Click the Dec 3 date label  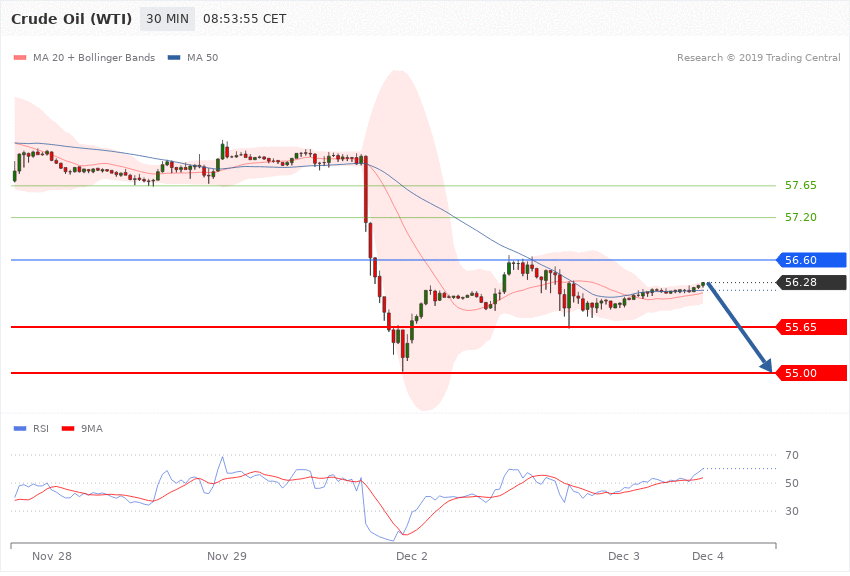(x=623, y=556)
